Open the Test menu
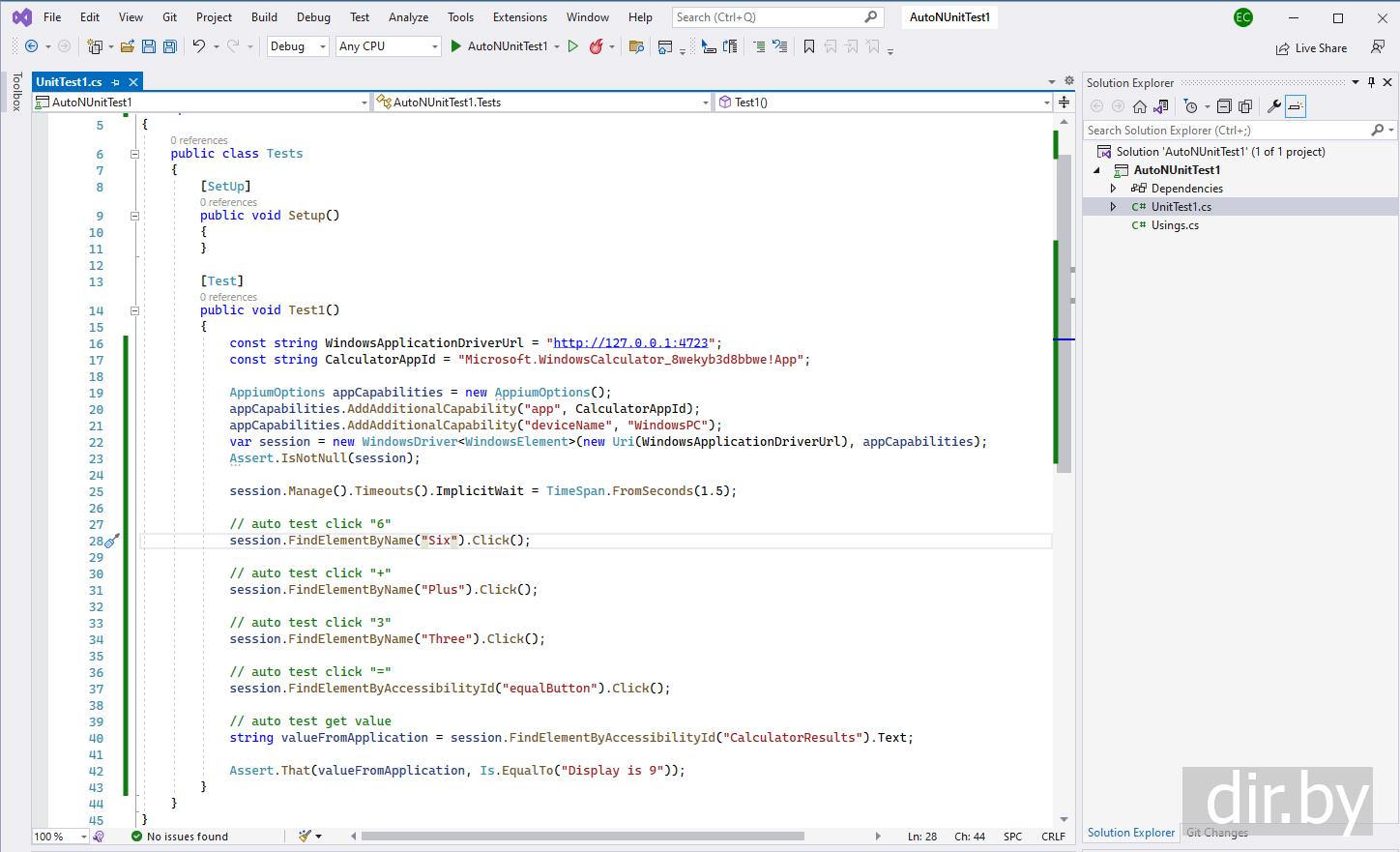1400x852 pixels. click(360, 17)
